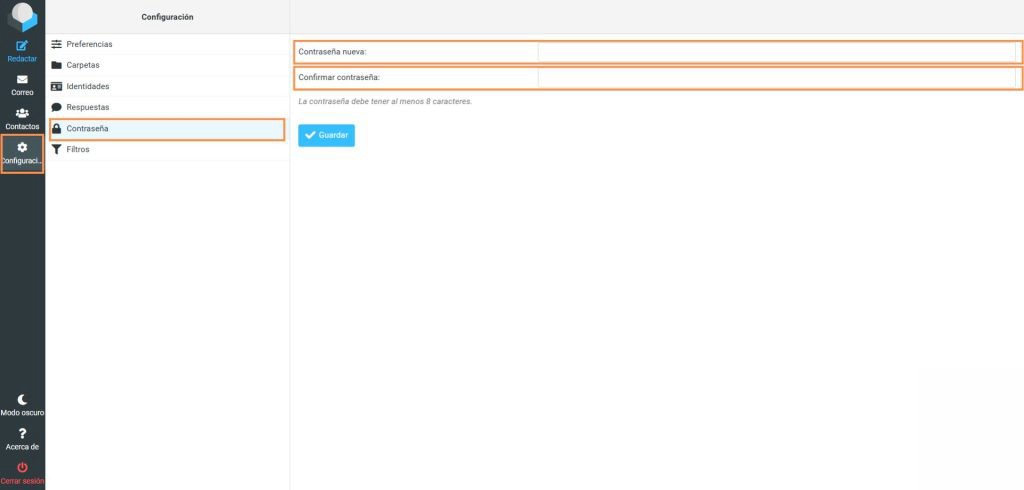Image resolution: width=1024 pixels, height=490 pixels.
Task: Click the Roundcube logo at top left
Action: (22, 17)
